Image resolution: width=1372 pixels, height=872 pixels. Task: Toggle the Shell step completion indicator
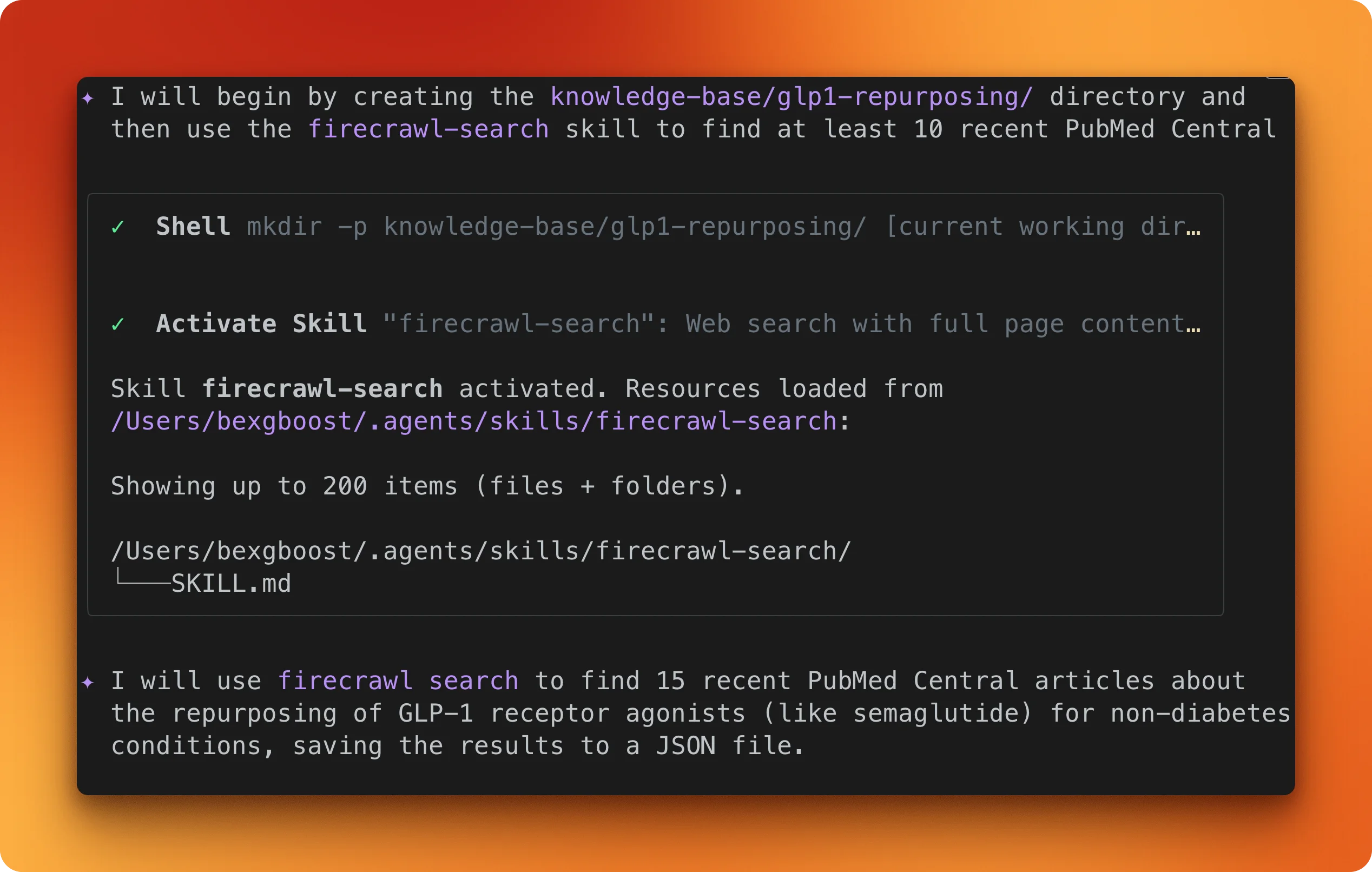(118, 227)
